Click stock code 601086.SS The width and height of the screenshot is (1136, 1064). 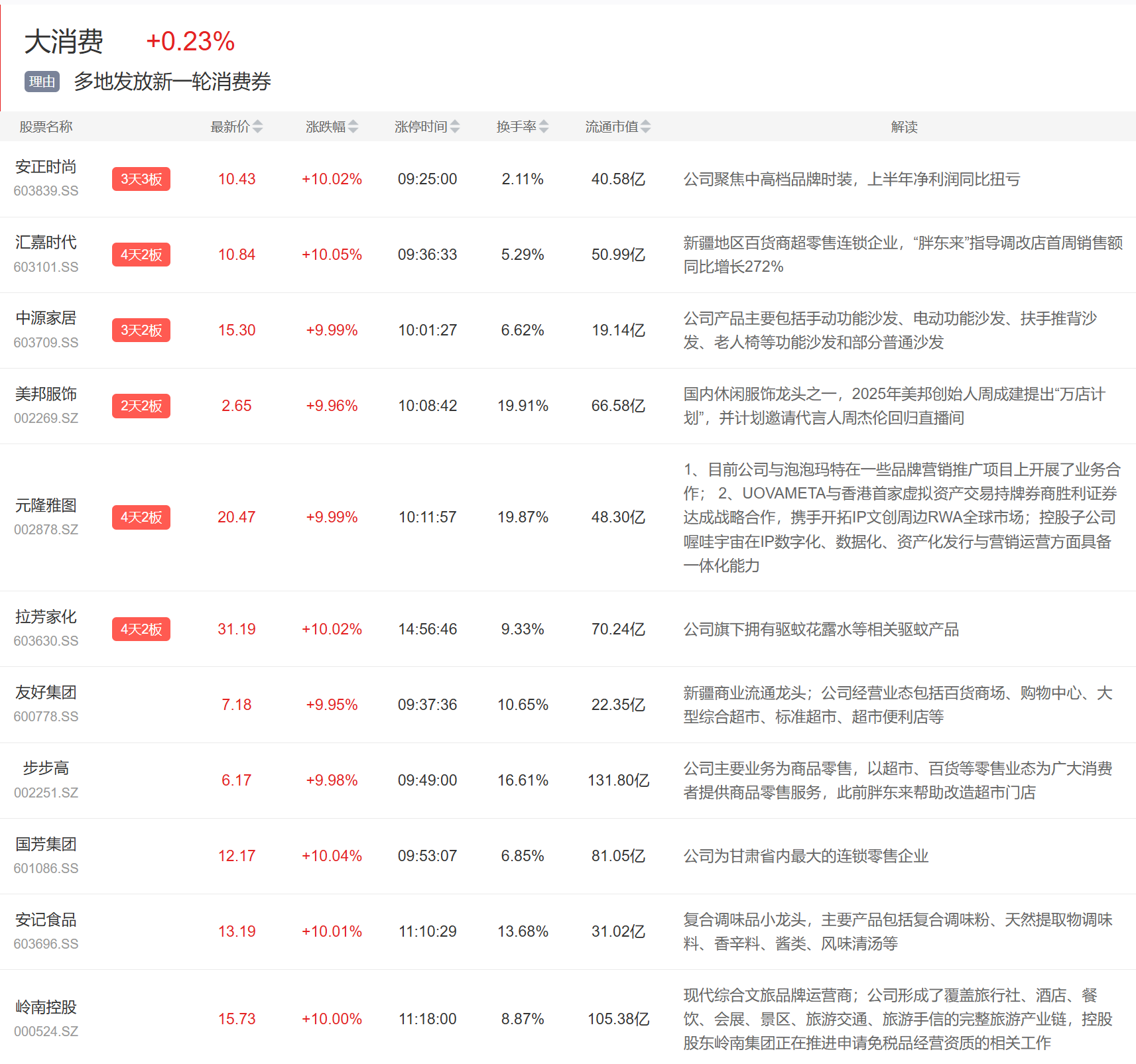pos(46,868)
